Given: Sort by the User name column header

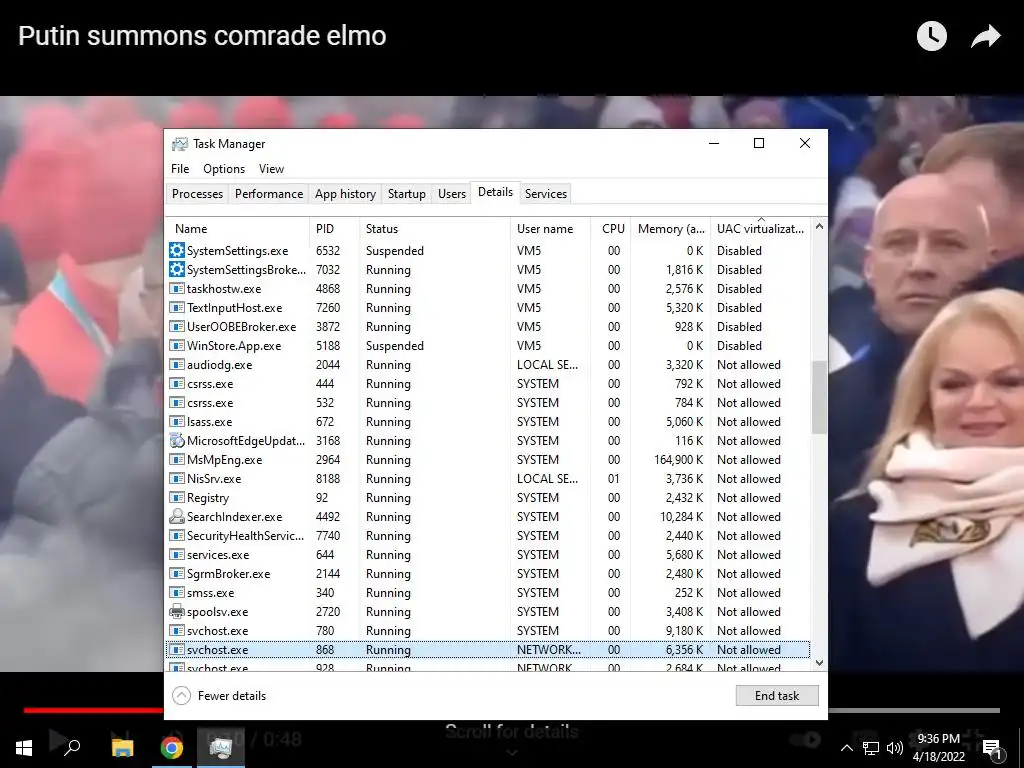Looking at the screenshot, I should (551, 229).
